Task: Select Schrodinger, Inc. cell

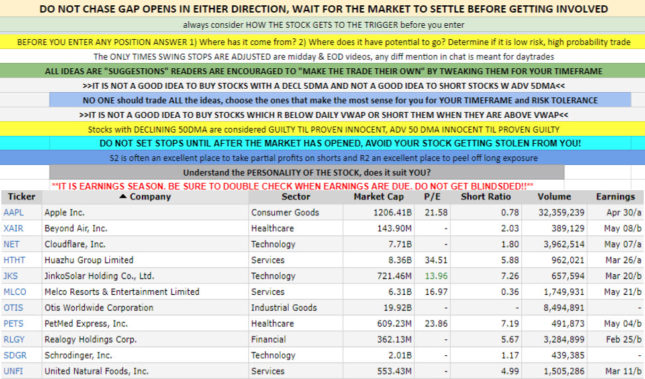Action: point(145,355)
